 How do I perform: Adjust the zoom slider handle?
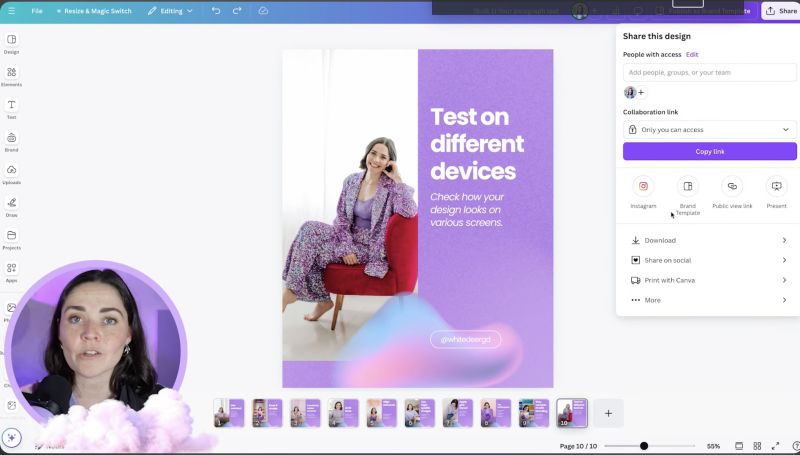[x=644, y=446]
